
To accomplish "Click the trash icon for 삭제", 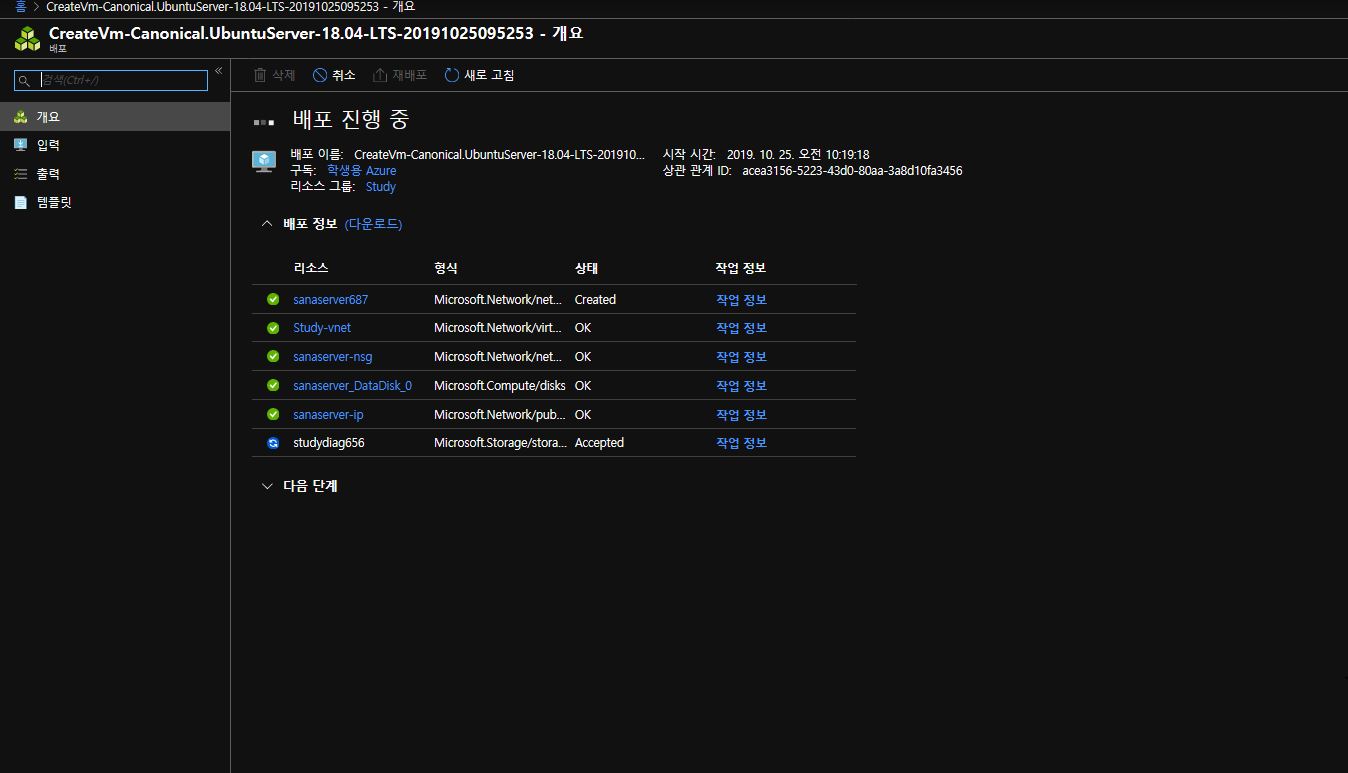I will [260, 75].
